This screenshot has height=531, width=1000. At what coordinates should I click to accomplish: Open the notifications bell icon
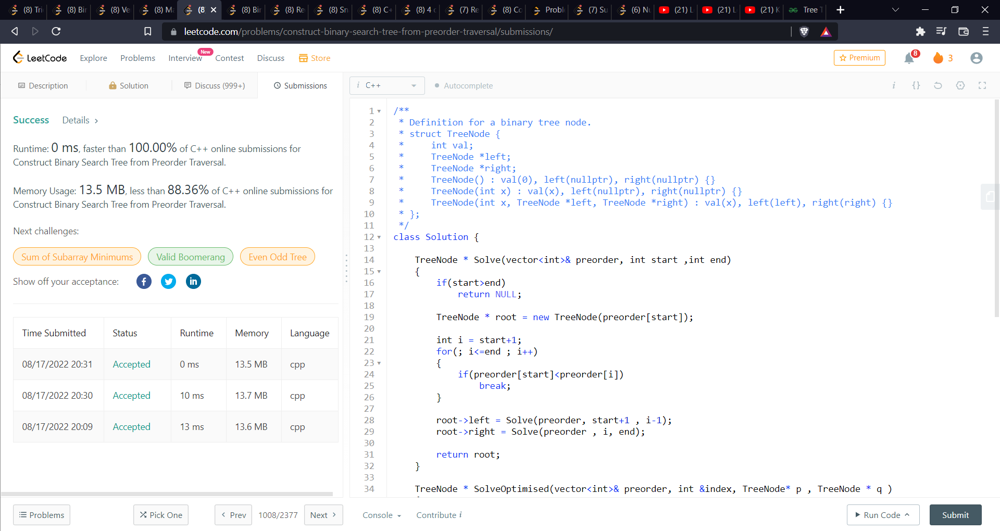coord(909,58)
